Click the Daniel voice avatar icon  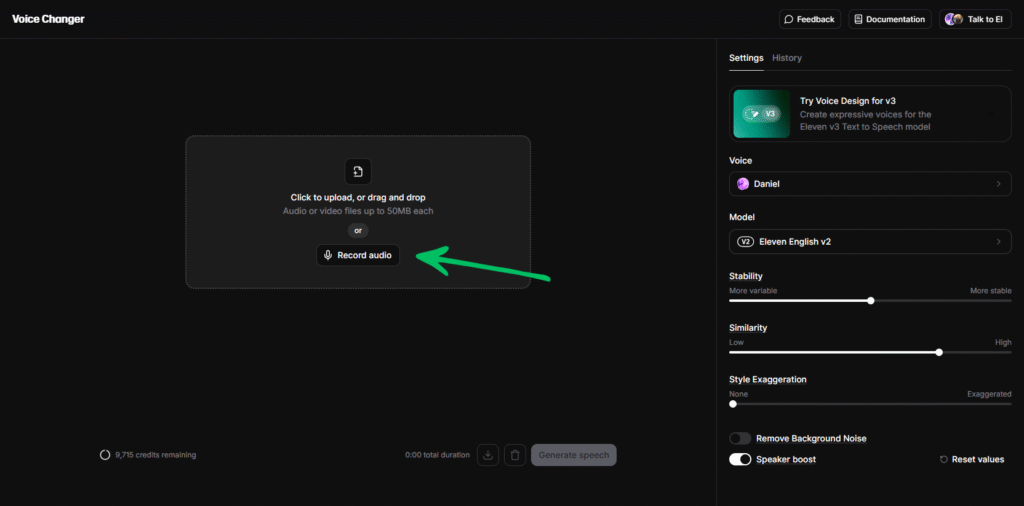[x=743, y=184]
